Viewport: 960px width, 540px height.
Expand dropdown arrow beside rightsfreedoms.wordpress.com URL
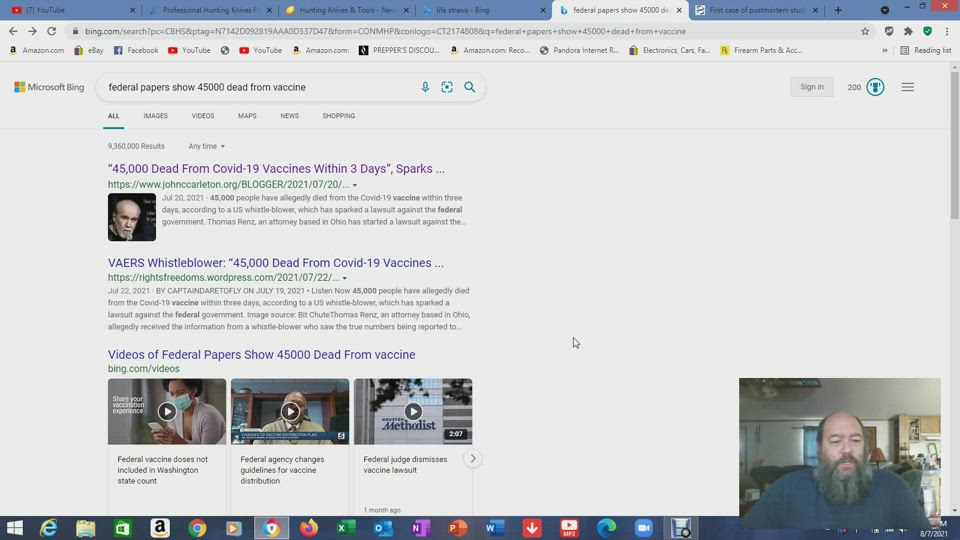345,278
